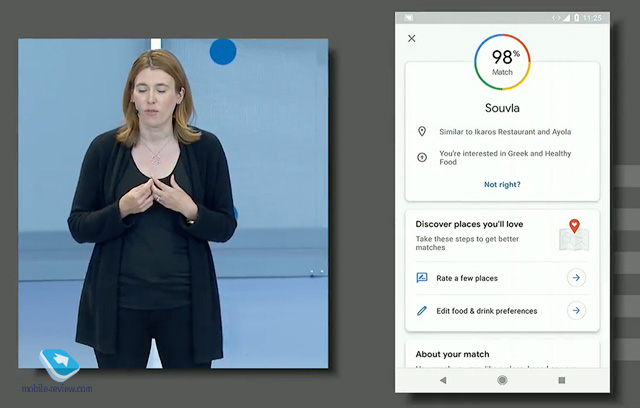Tap the Android recent apps square button
640x408 pixels.
click(562, 380)
